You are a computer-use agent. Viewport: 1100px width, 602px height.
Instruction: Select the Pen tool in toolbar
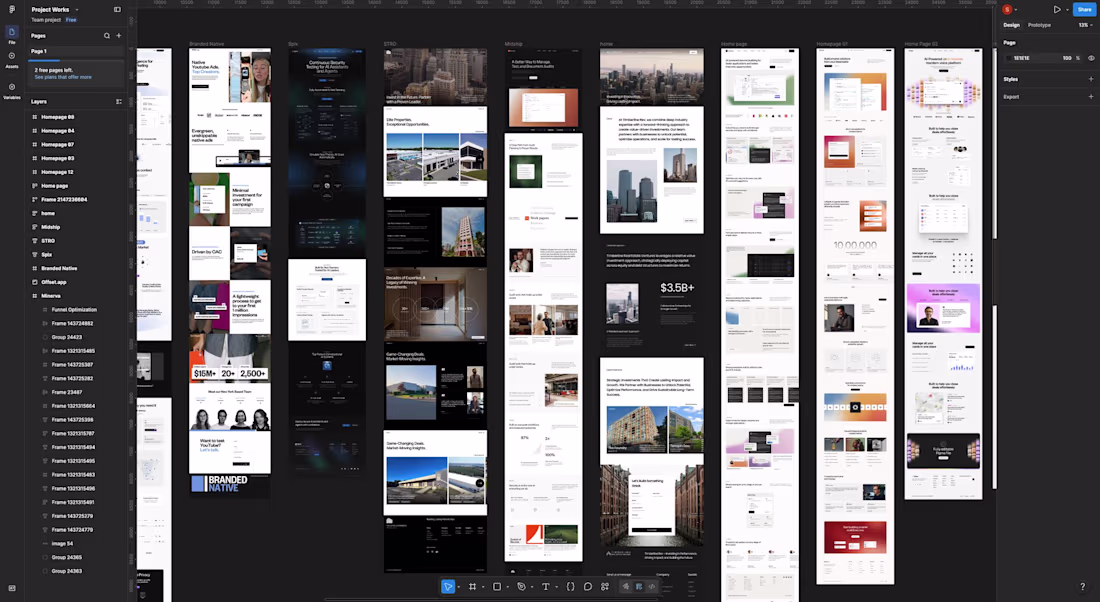(x=521, y=587)
